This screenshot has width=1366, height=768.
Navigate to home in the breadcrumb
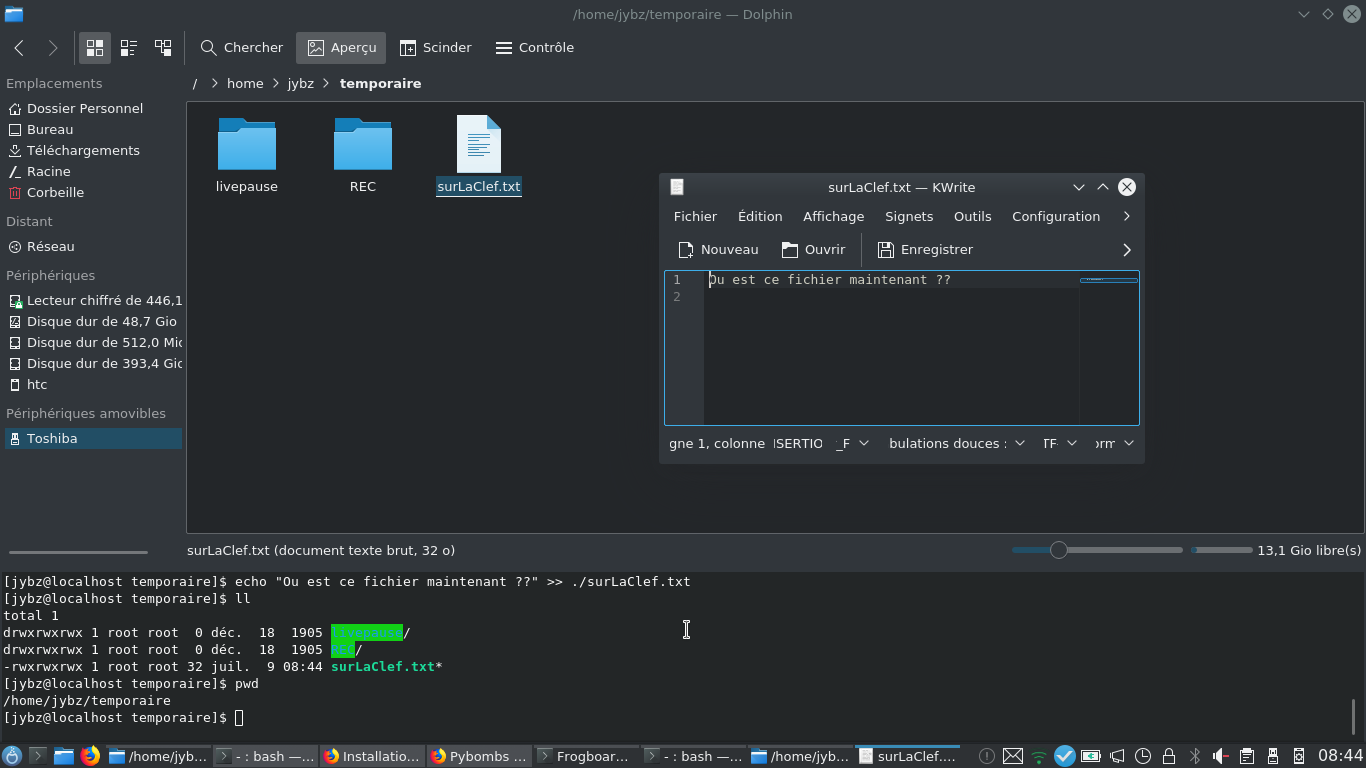pos(245,83)
